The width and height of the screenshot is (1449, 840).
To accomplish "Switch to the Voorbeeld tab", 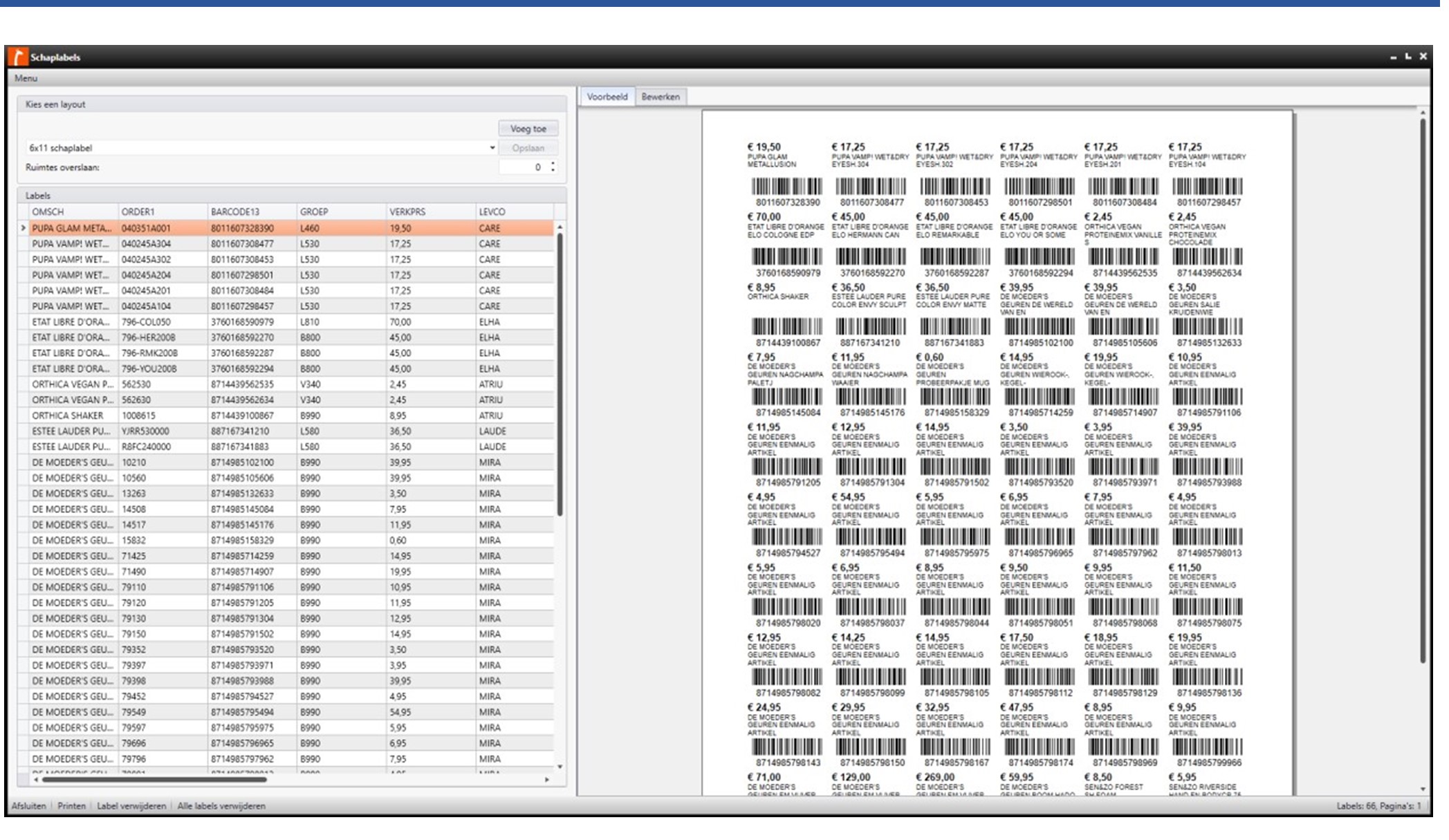I will click(x=607, y=97).
